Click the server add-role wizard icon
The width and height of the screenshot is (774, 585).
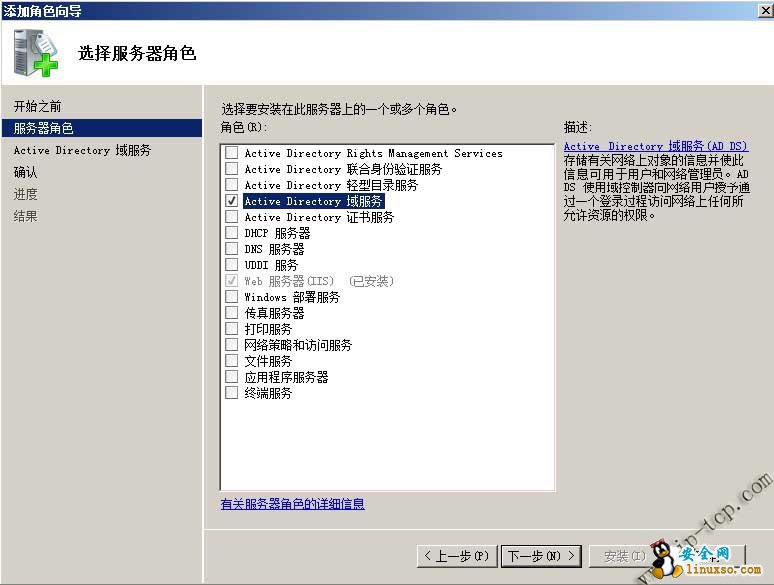point(36,53)
